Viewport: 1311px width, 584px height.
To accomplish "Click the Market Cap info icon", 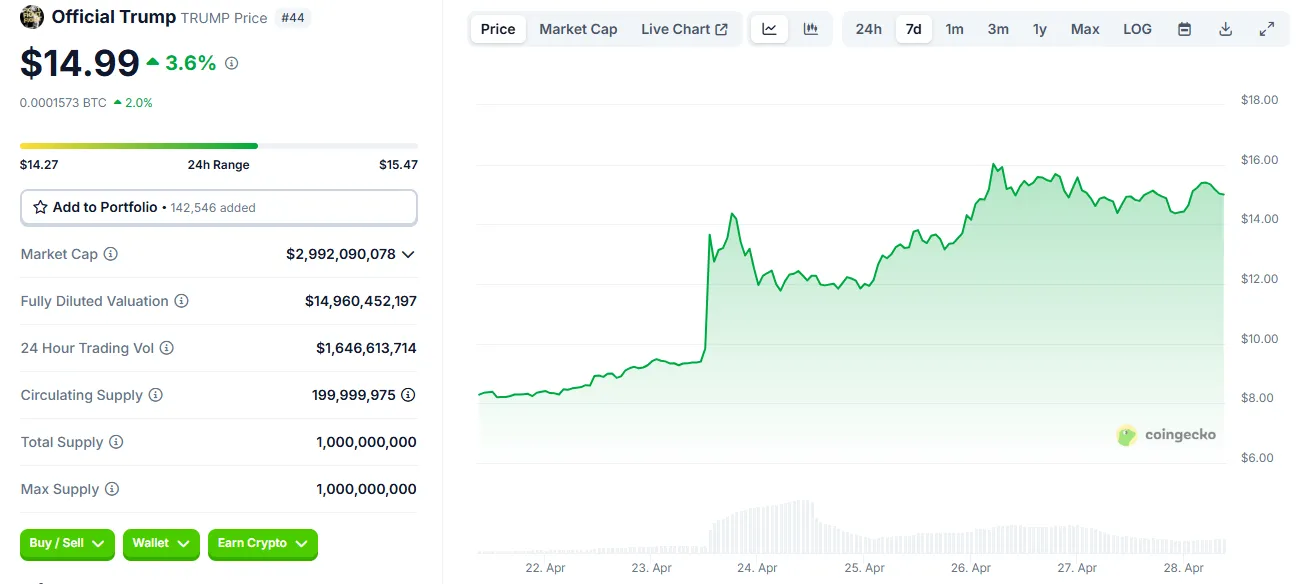I will click(x=111, y=254).
